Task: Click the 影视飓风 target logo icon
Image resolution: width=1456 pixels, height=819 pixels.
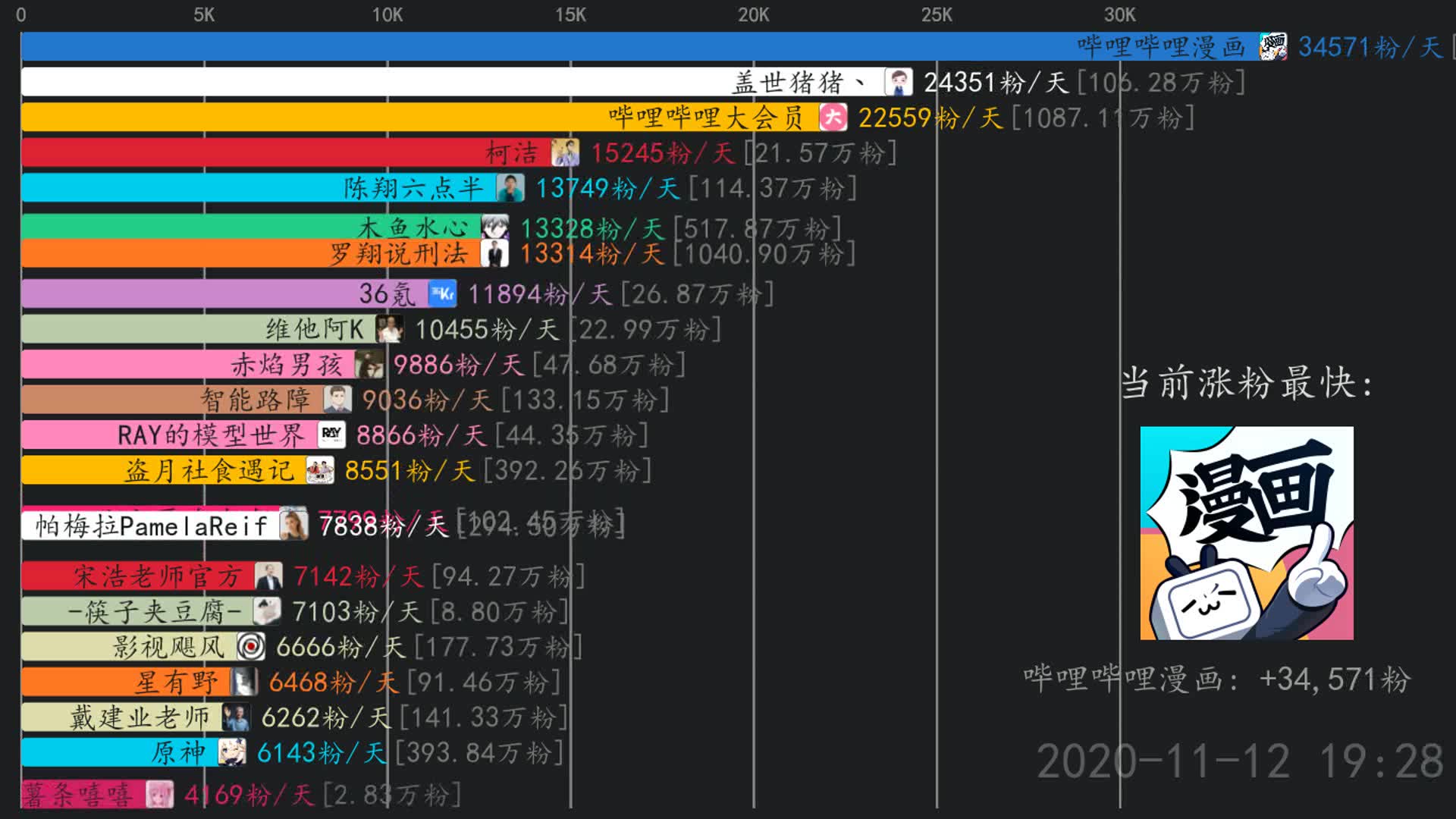Action: coord(251,647)
